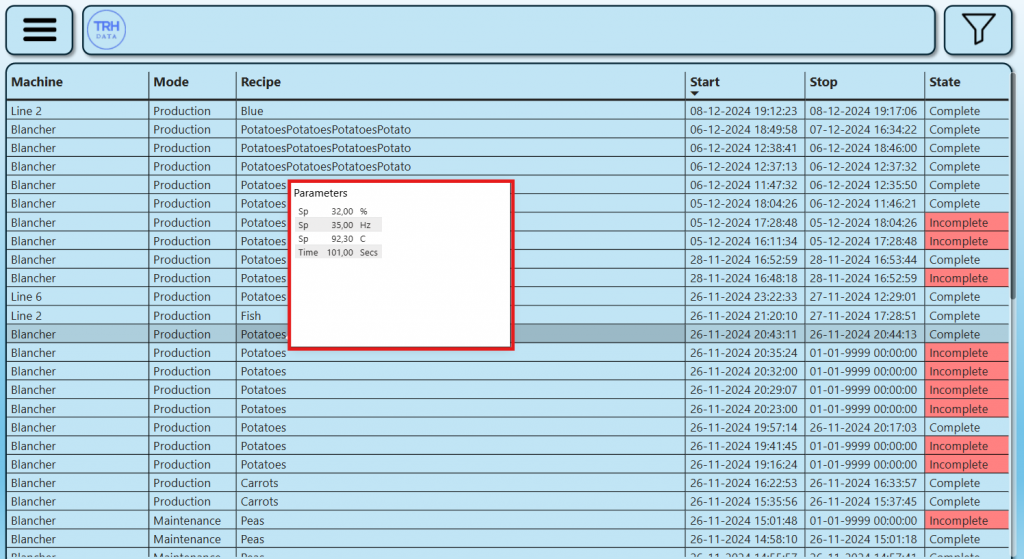Select the Fish recipe row
This screenshot has width=1024, height=559.
pyautogui.click(x=251, y=316)
